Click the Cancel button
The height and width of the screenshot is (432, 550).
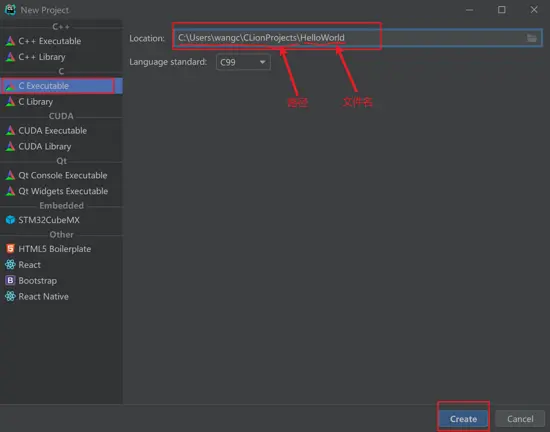click(520, 419)
